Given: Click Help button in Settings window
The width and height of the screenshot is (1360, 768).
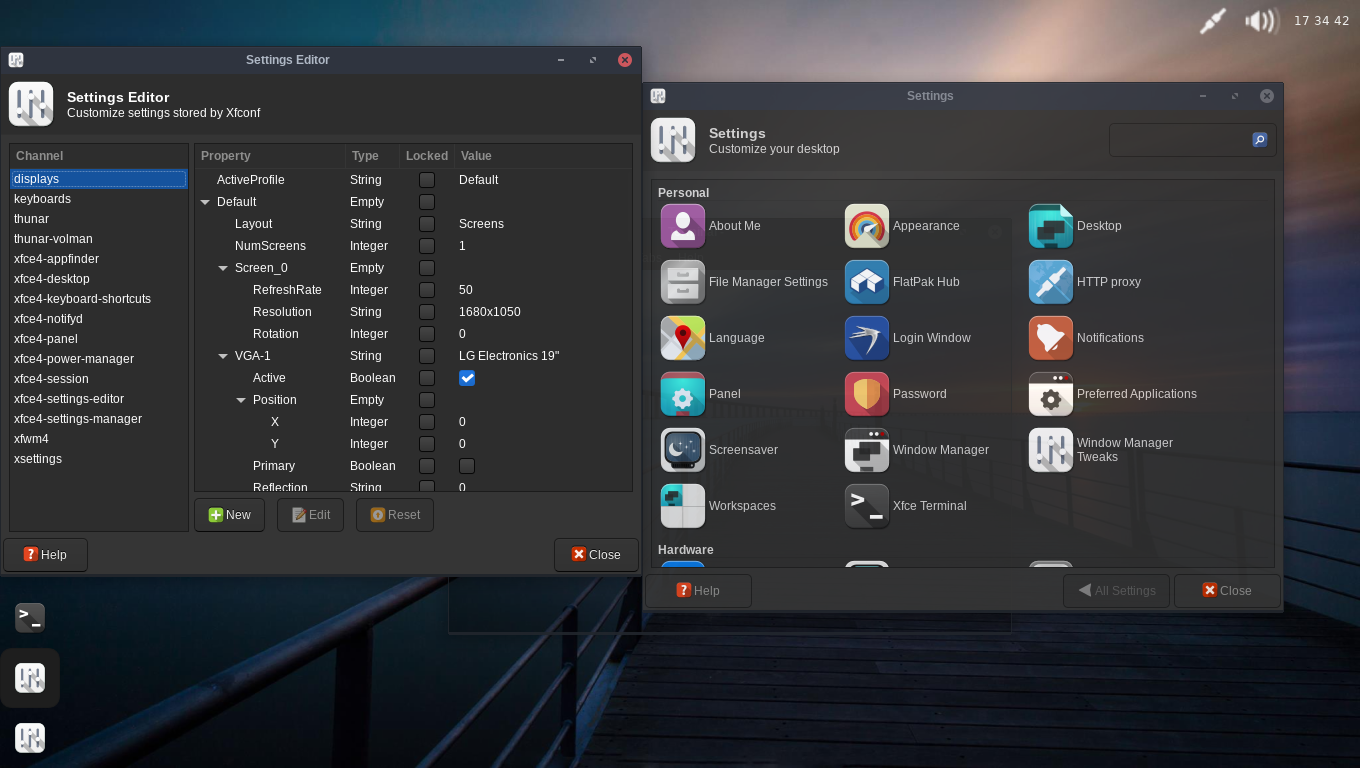Looking at the screenshot, I should tap(698, 591).
